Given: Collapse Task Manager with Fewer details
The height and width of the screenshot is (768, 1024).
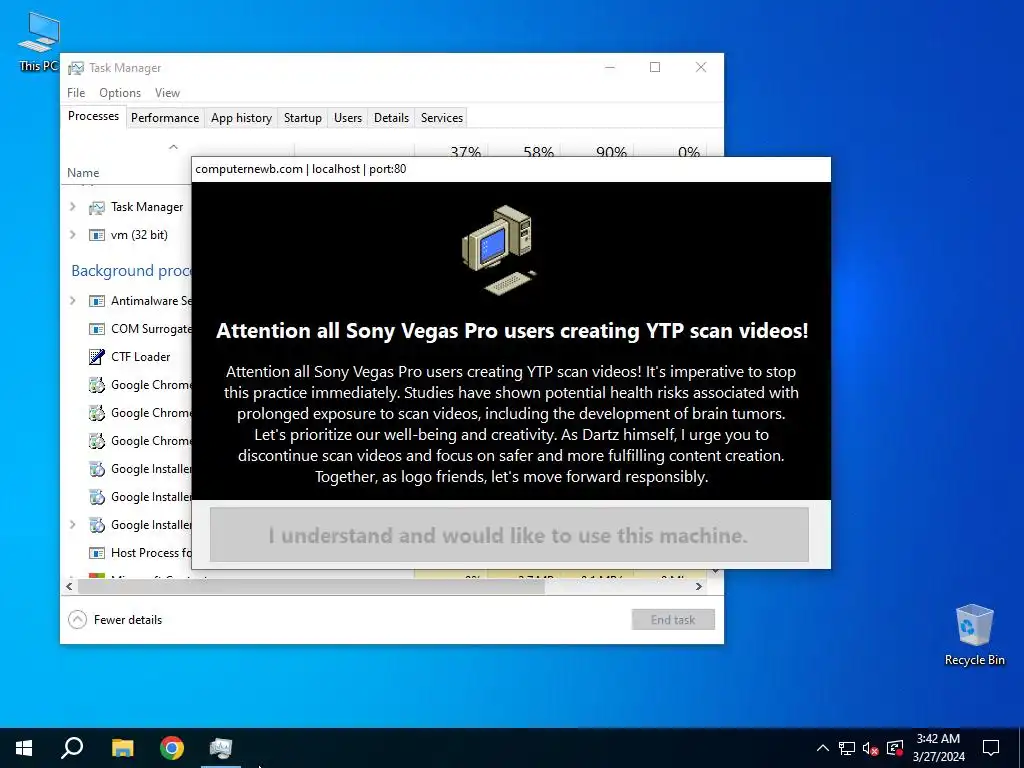Looking at the screenshot, I should pyautogui.click(x=115, y=620).
